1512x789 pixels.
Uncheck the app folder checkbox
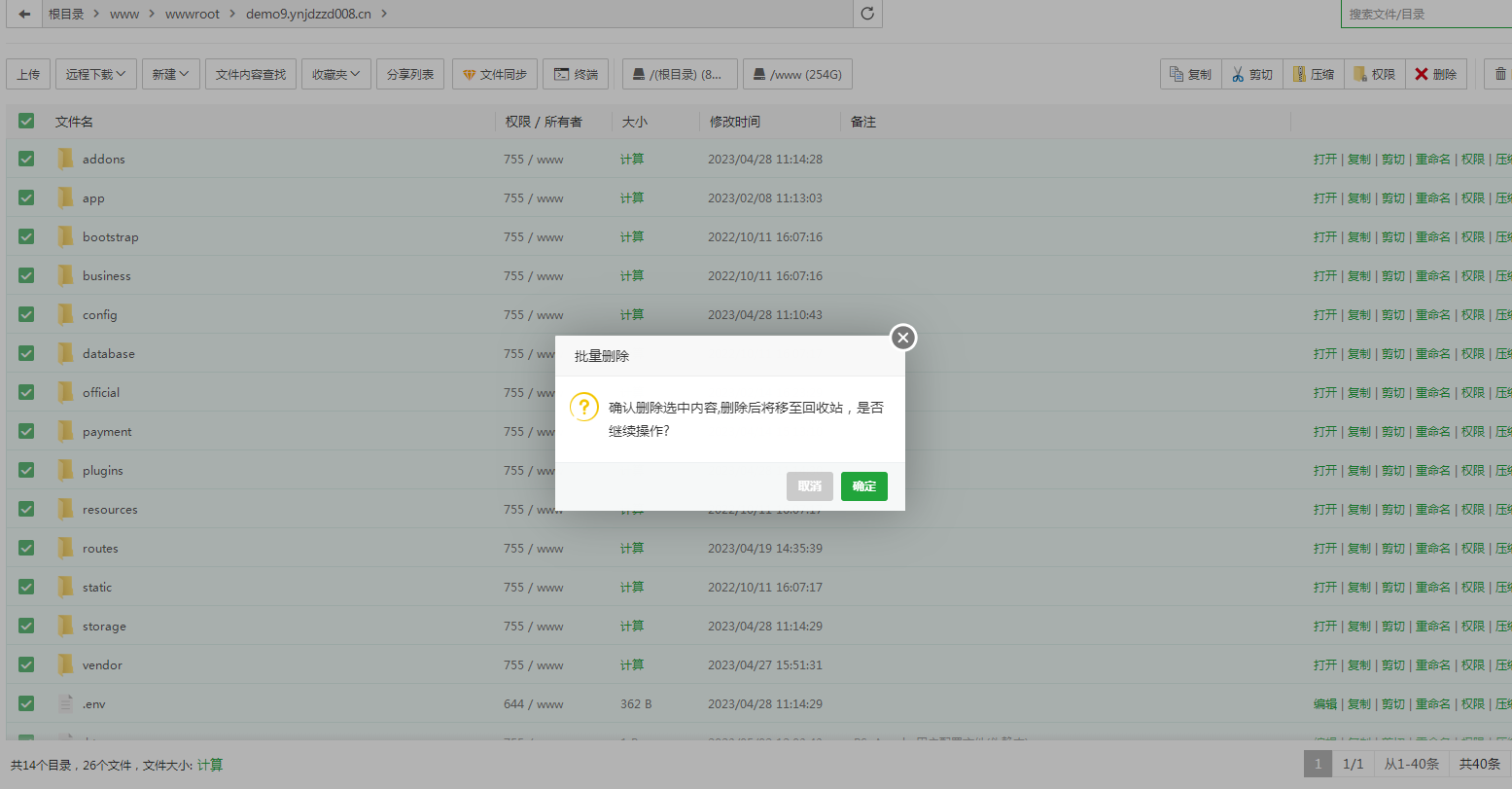pos(26,197)
